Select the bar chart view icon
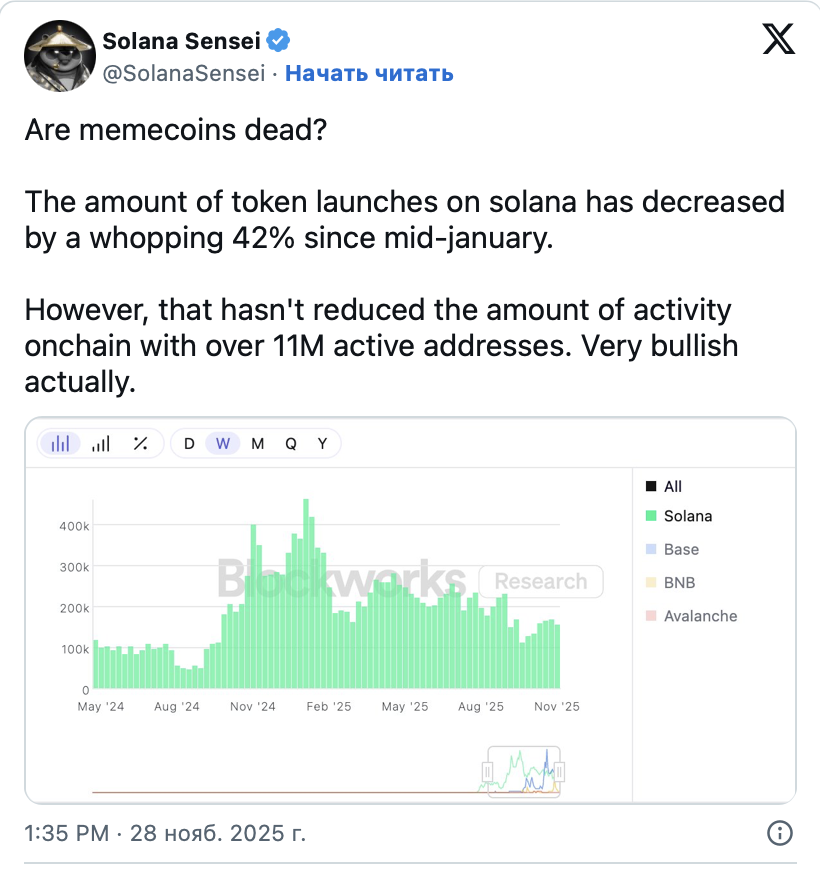 click(x=60, y=444)
